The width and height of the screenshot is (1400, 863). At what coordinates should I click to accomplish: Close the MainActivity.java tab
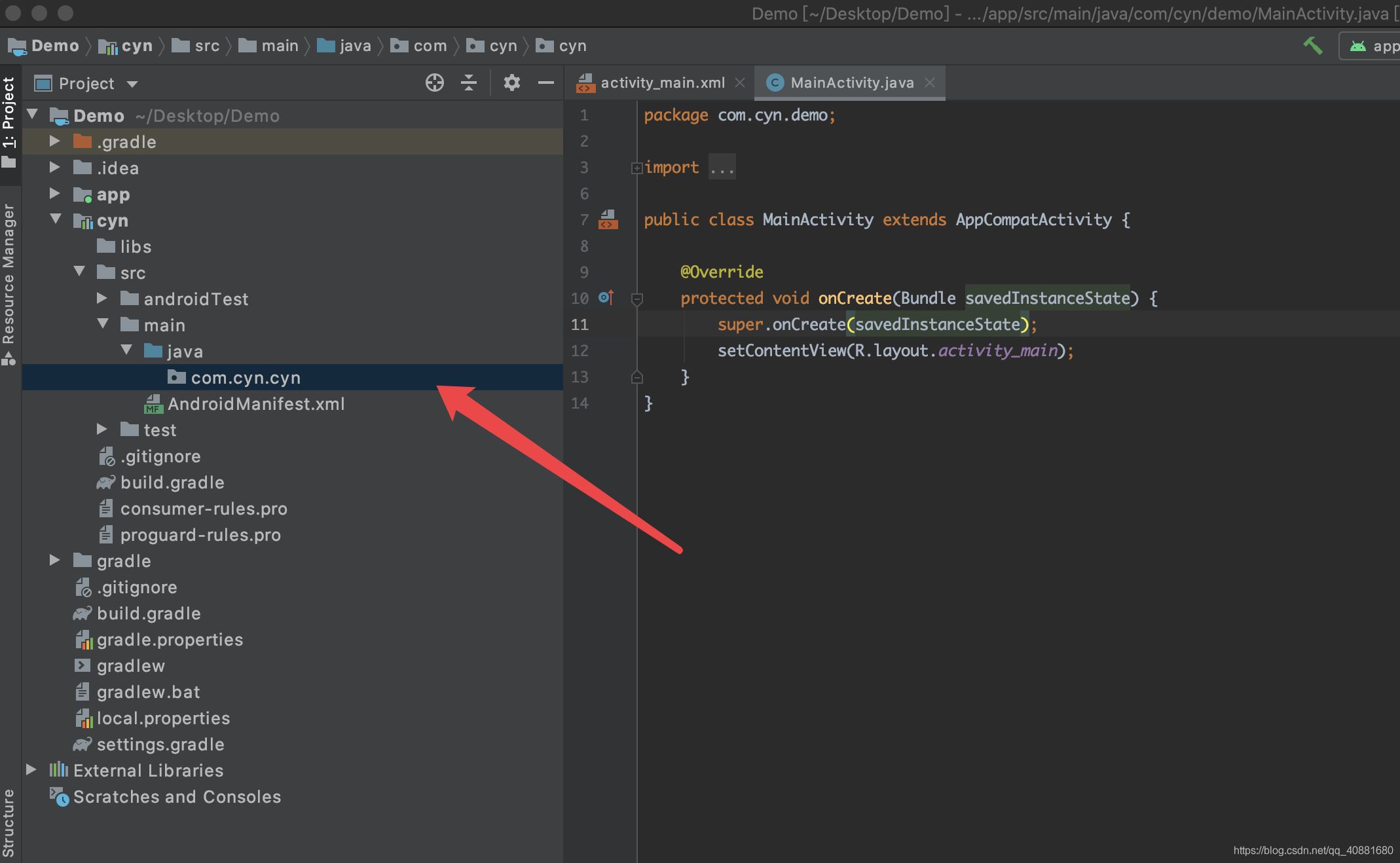pyautogui.click(x=930, y=83)
